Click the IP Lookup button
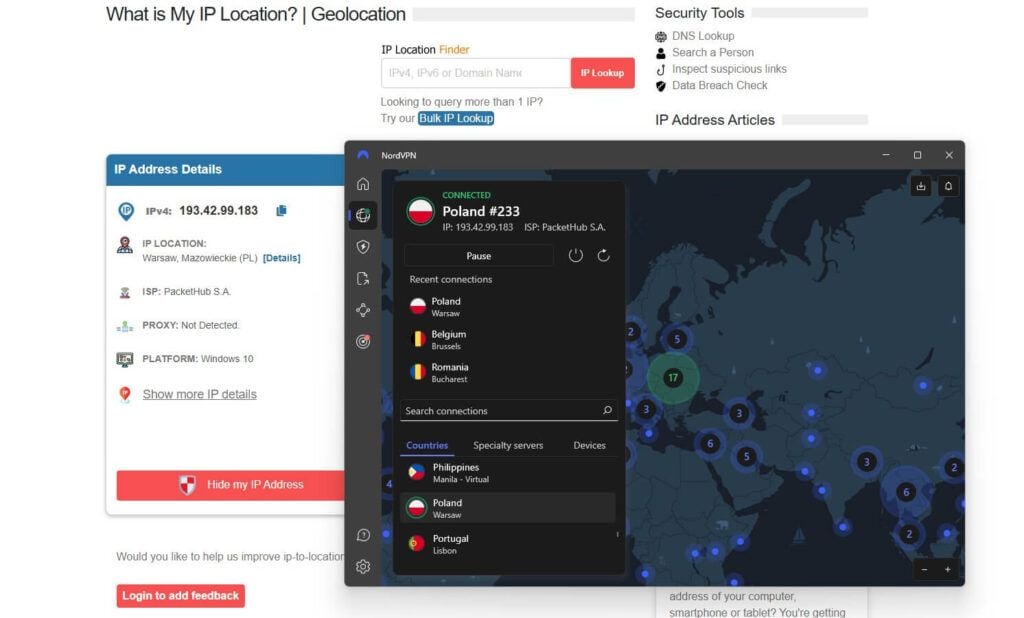The height and width of the screenshot is (618, 1024). click(x=602, y=73)
